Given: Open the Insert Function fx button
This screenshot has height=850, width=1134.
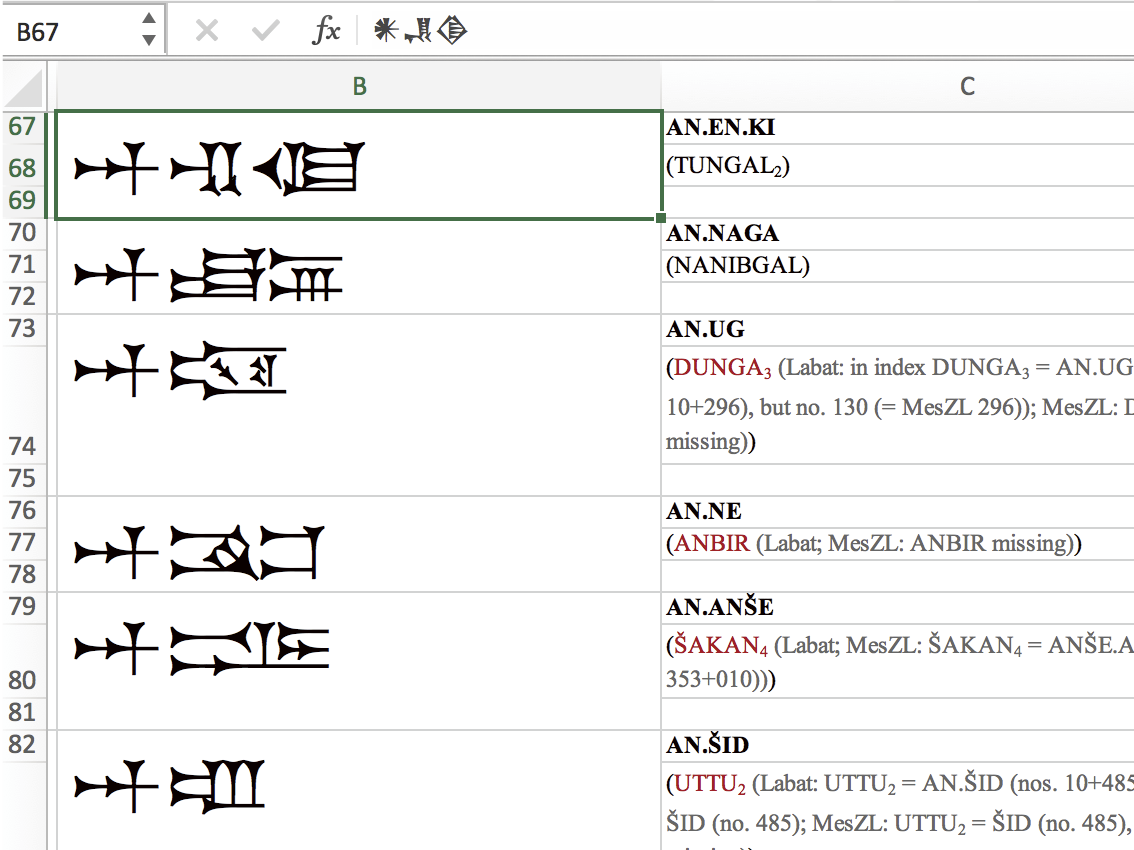Looking at the screenshot, I should click(x=326, y=30).
